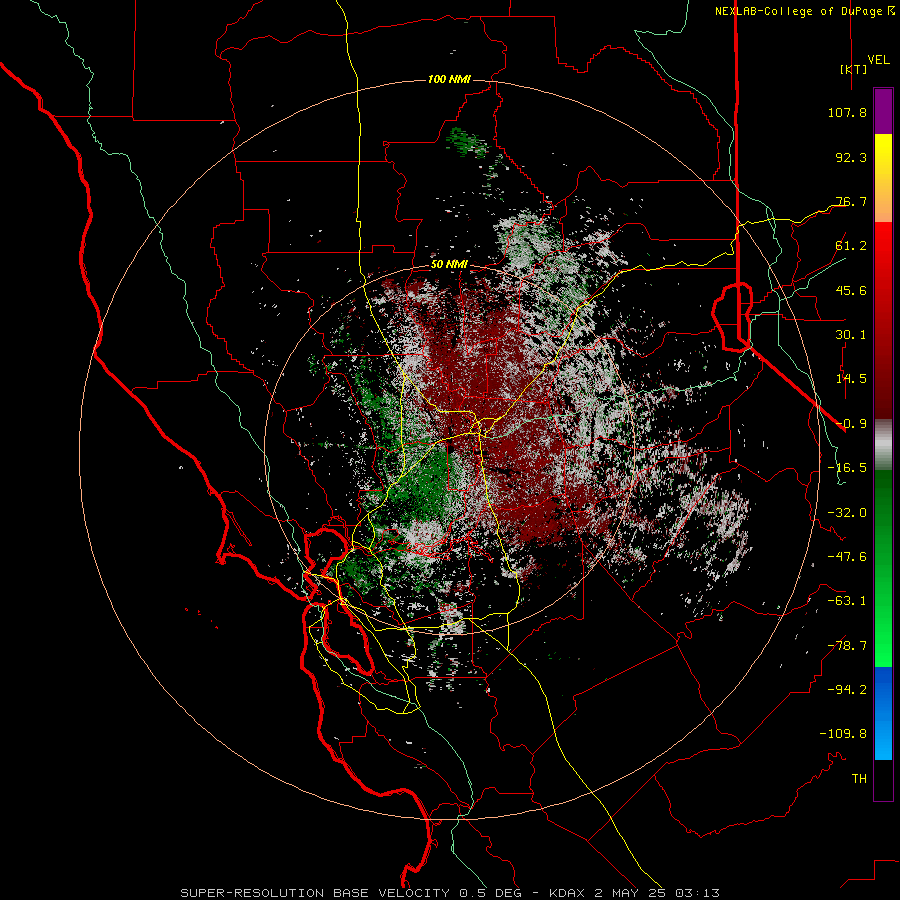Click the green segment of the color bar
This screenshot has width=900, height=900.
point(883,568)
